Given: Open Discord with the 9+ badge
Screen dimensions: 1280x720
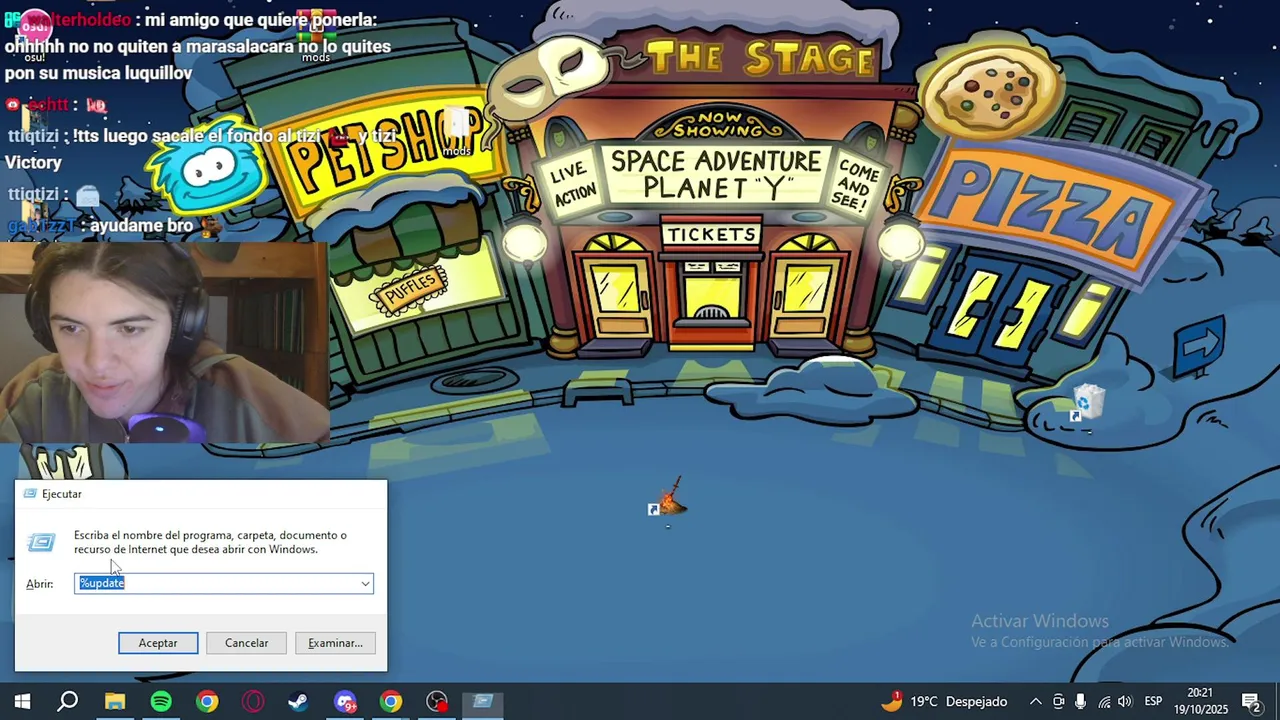Looking at the screenshot, I should pyautogui.click(x=345, y=702).
